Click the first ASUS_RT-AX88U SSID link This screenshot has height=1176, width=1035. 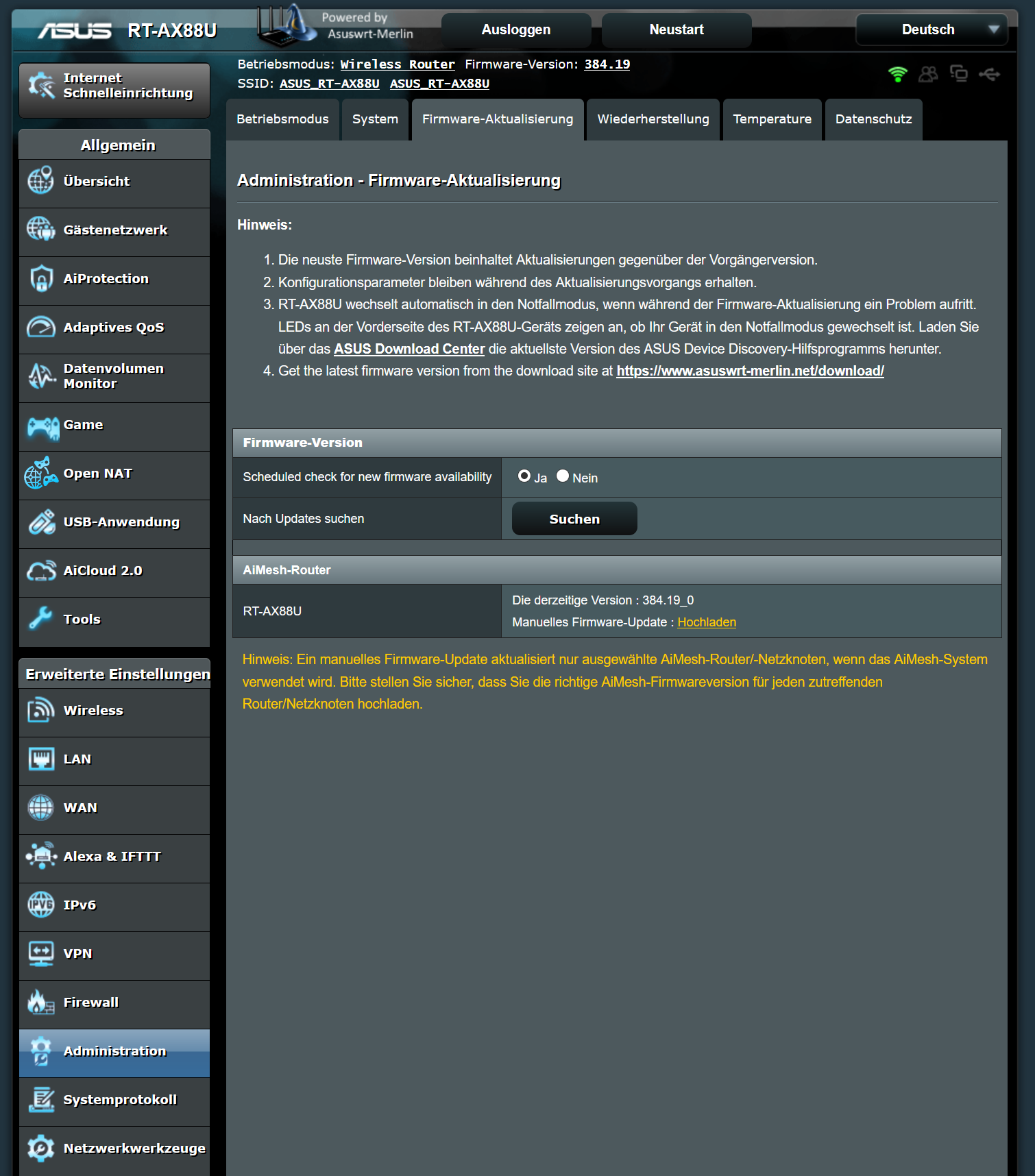point(330,84)
